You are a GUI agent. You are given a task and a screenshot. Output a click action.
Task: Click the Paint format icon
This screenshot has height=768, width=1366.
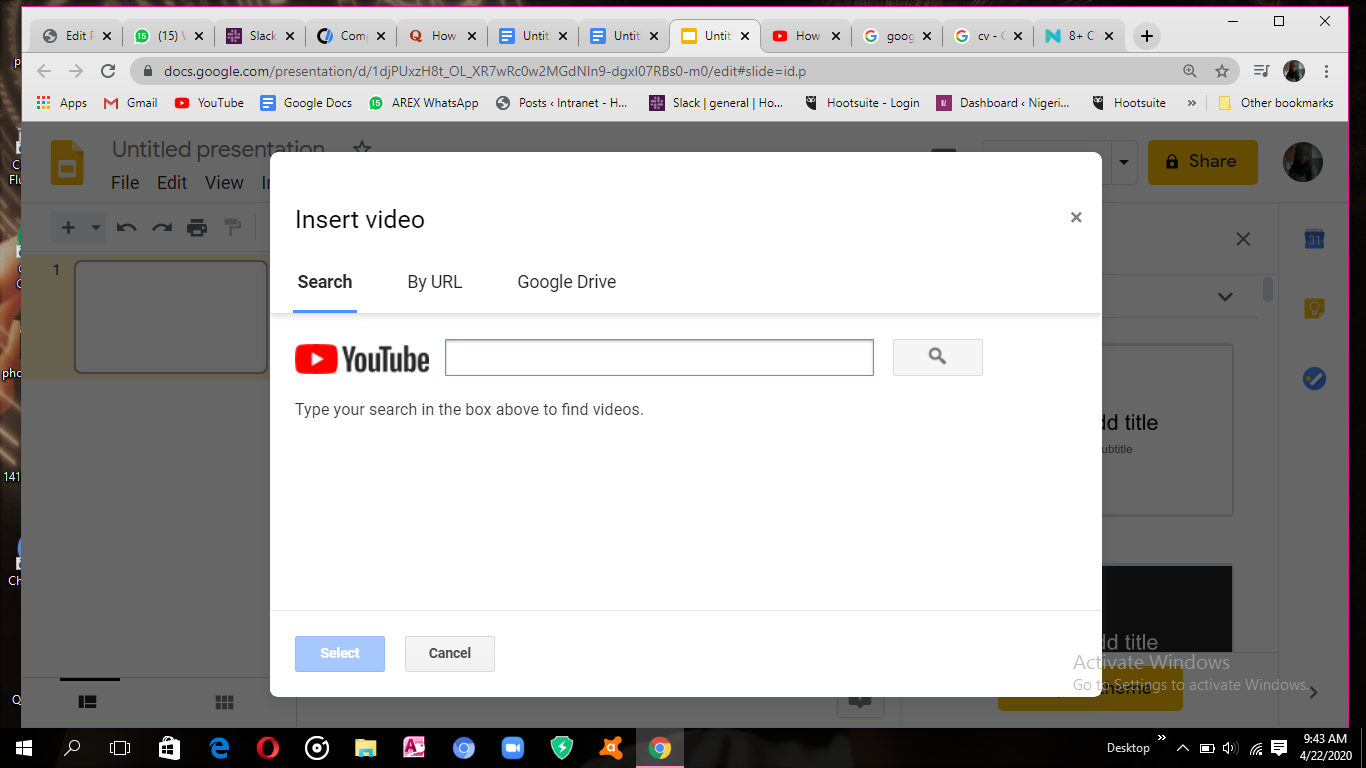pyautogui.click(x=233, y=228)
